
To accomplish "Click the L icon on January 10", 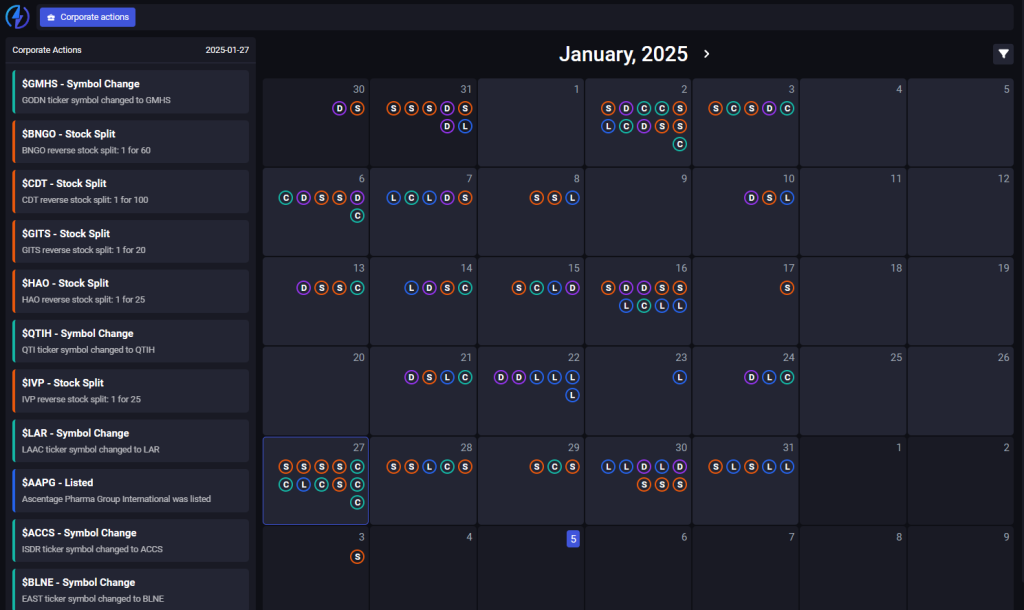I will [x=787, y=198].
